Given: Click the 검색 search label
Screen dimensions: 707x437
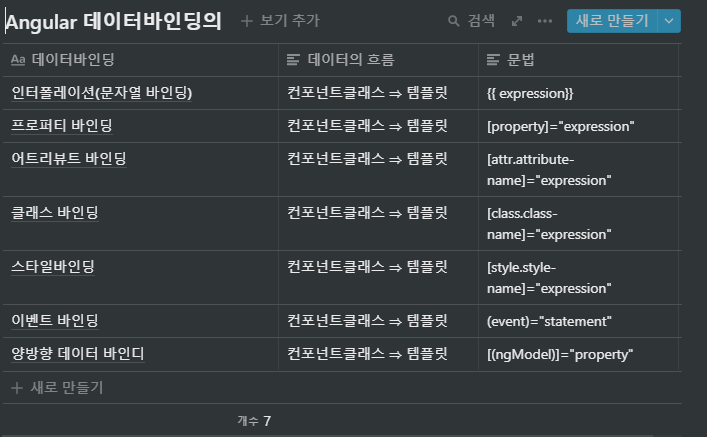Looking at the screenshot, I should click(x=481, y=21).
